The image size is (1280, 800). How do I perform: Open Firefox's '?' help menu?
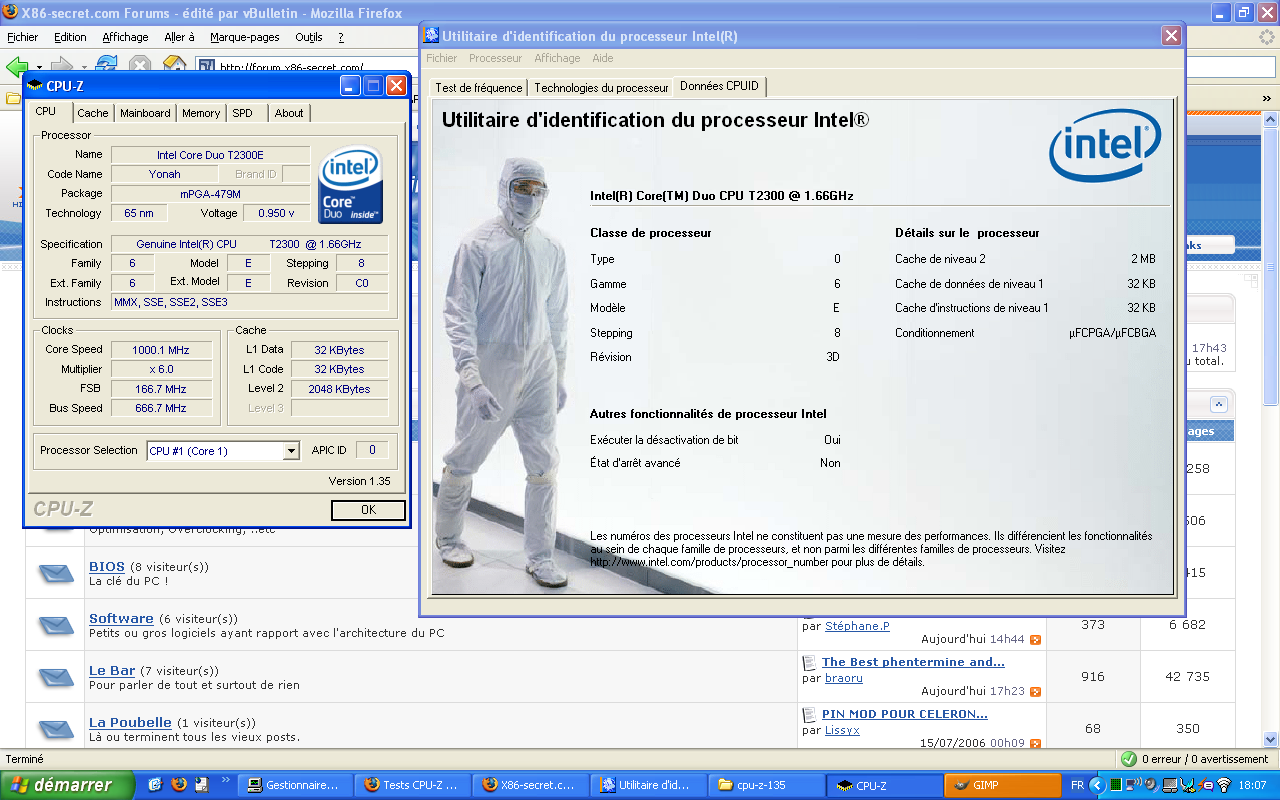click(341, 37)
